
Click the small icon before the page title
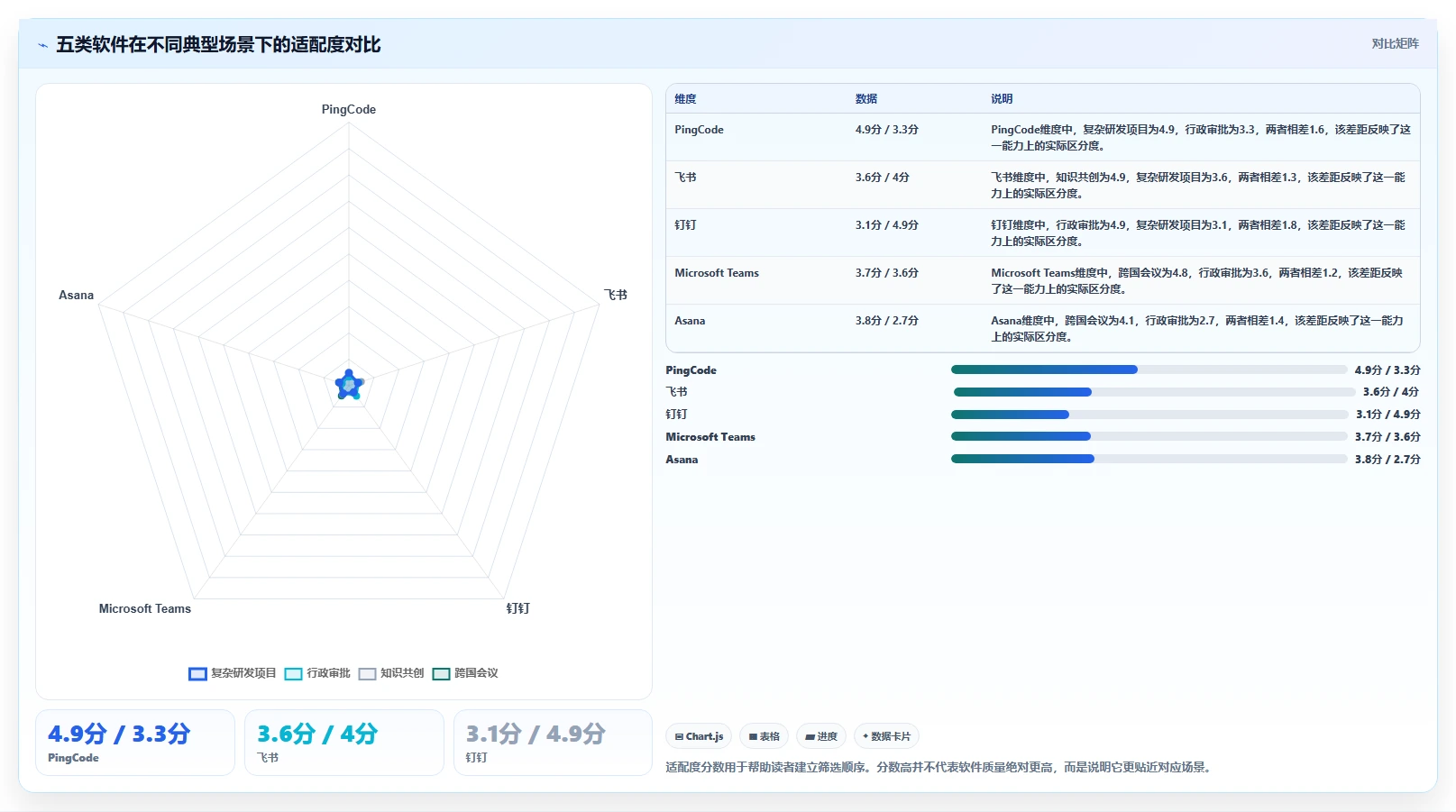pos(42,45)
